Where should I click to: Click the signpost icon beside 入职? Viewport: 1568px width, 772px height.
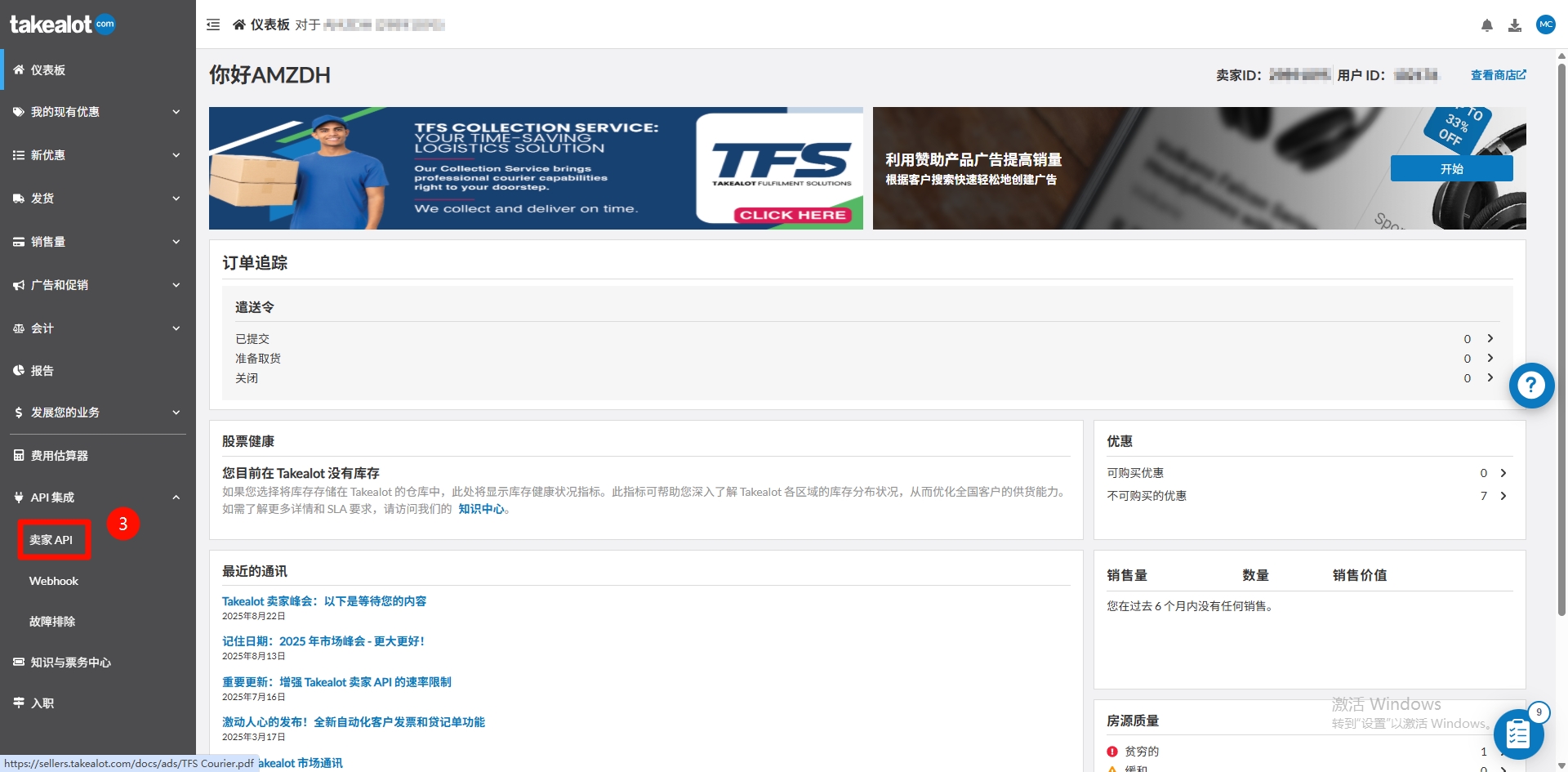click(x=19, y=703)
